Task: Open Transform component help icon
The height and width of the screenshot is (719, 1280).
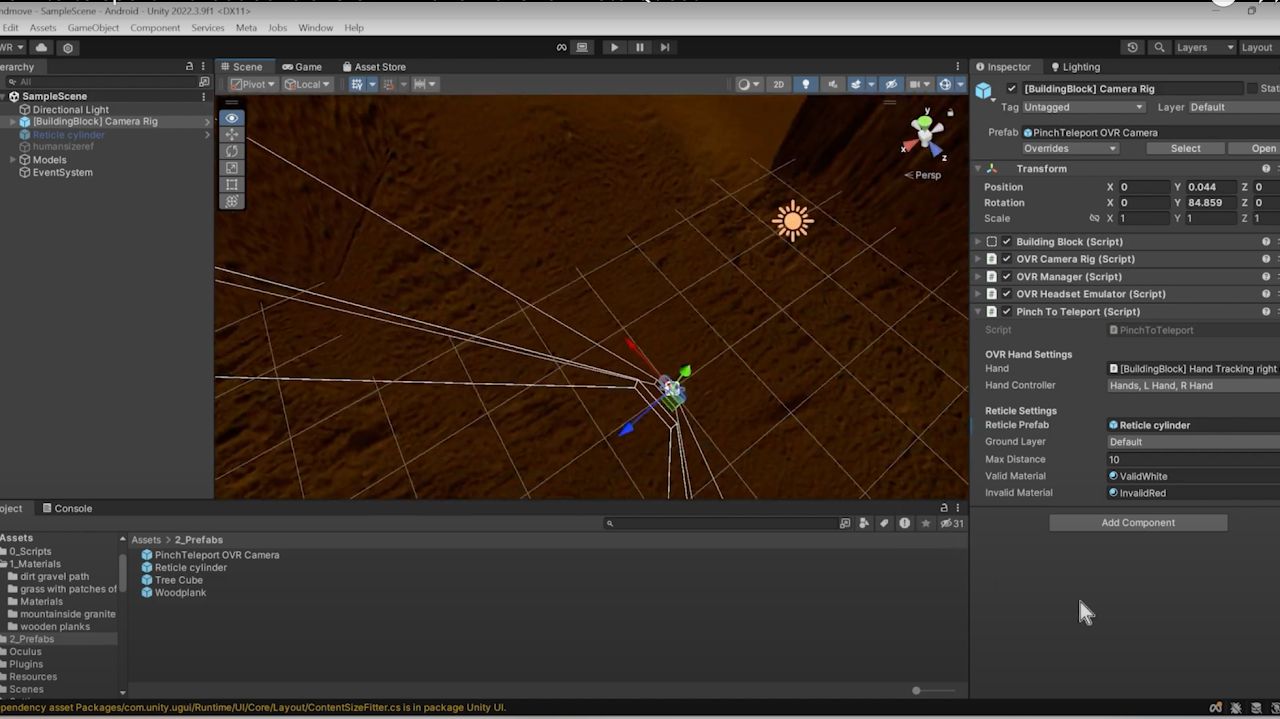Action: point(1266,169)
